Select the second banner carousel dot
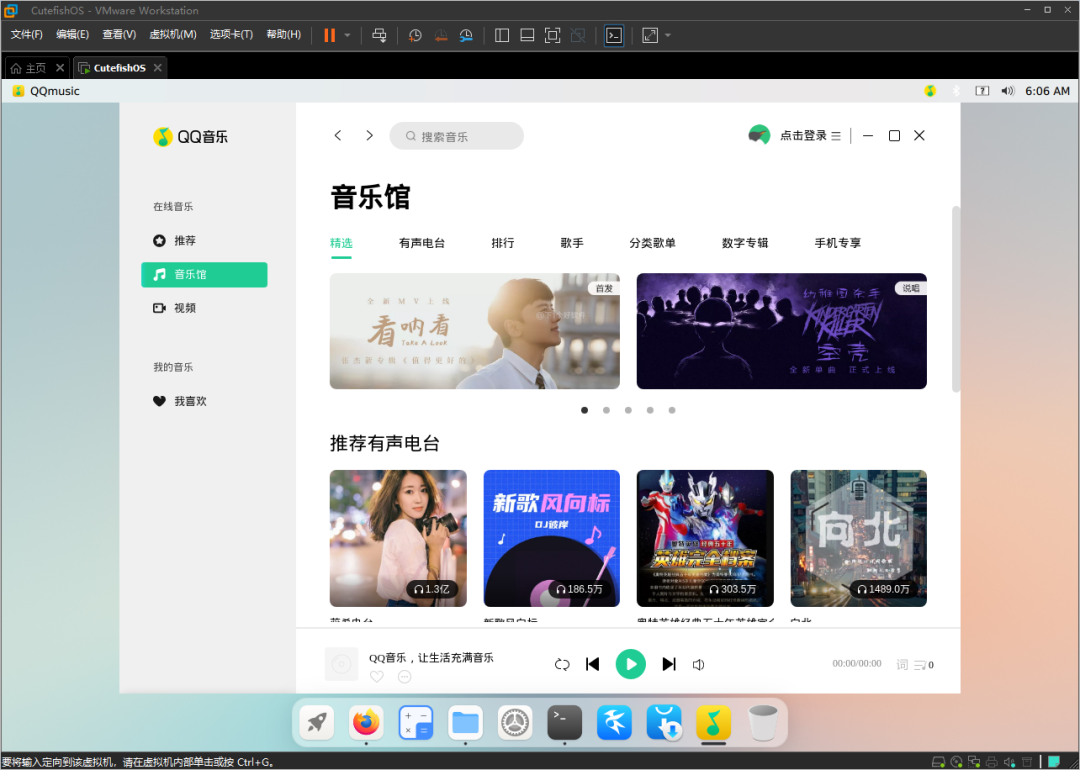 [x=606, y=410]
